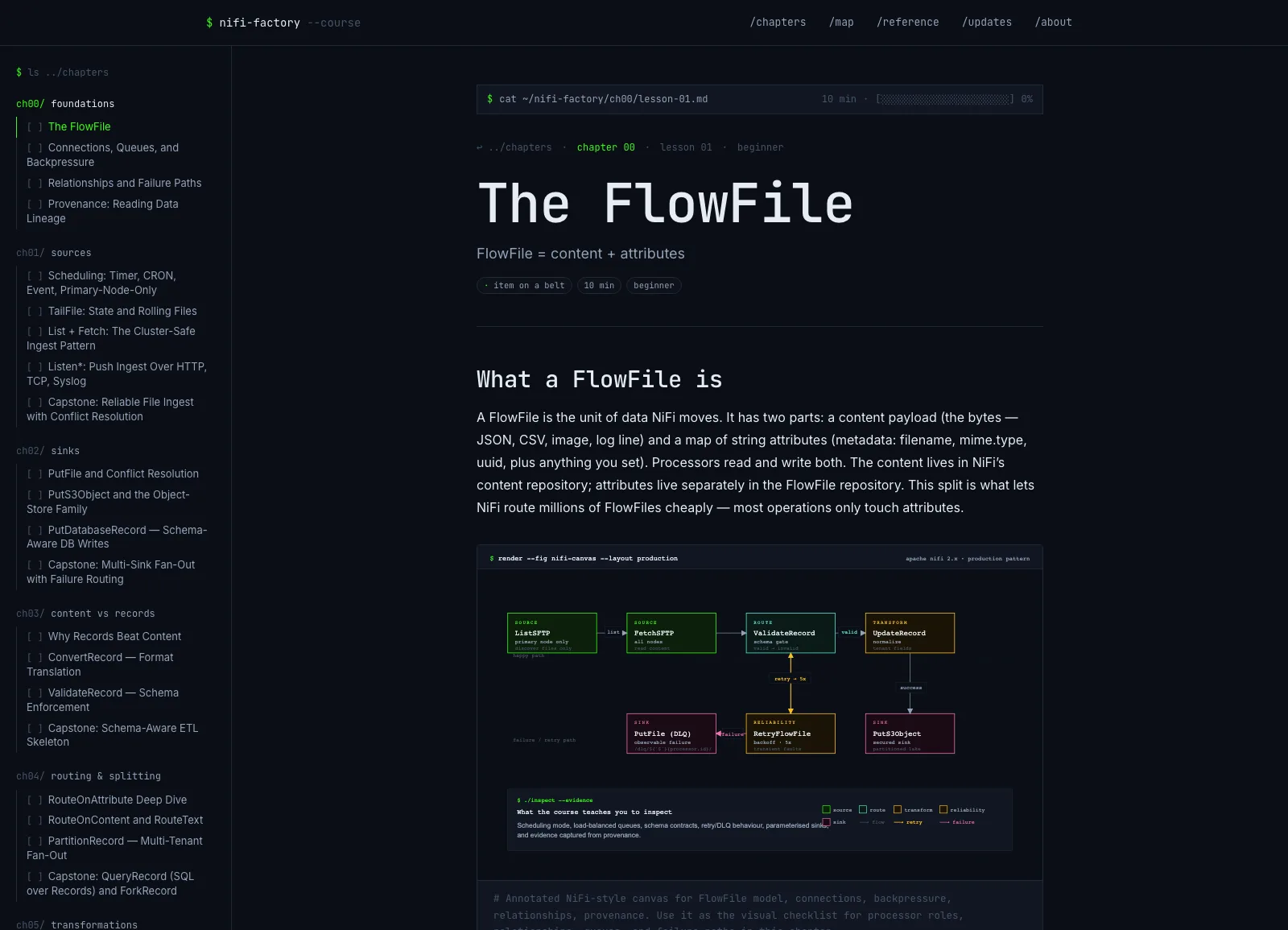Click the ../chapters breadcrumb link
This screenshot has height=930, width=1288.
[514, 147]
